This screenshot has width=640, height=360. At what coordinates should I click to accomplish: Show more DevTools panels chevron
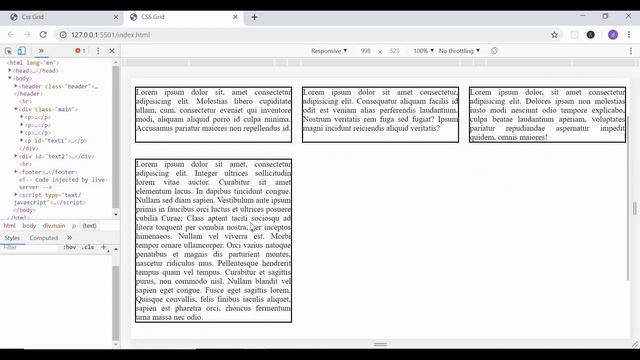click(41, 51)
